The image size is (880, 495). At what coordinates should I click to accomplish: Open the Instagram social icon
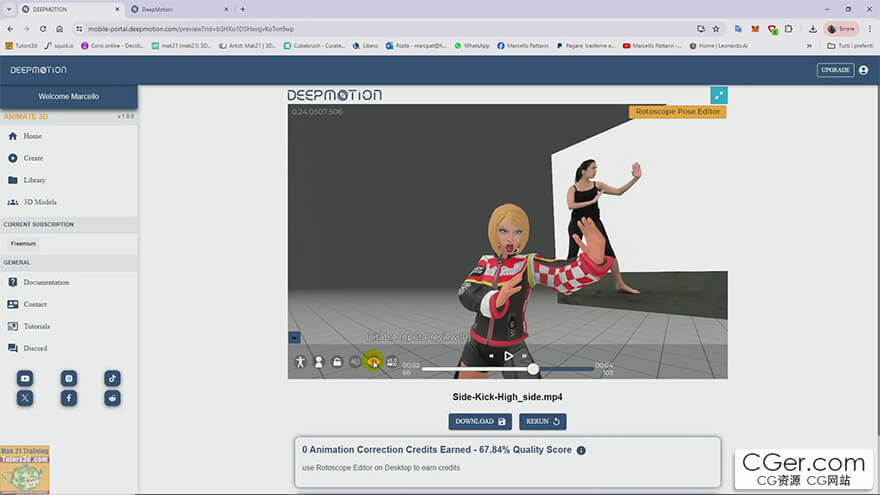(68, 378)
